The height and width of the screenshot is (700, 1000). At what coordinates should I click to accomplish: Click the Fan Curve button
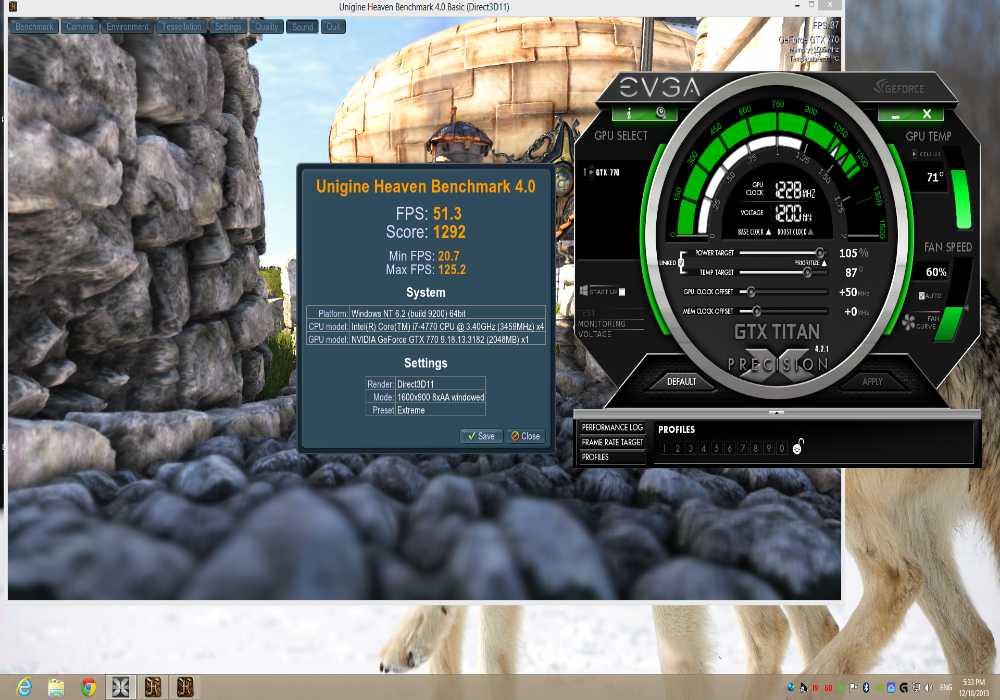click(x=926, y=322)
